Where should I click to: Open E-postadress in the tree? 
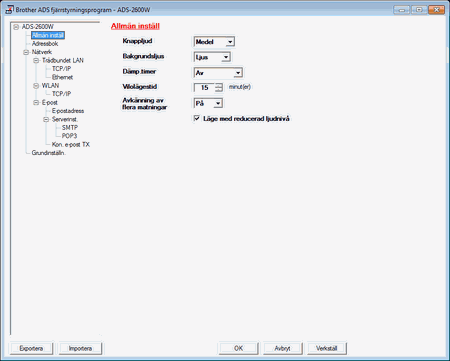(x=68, y=111)
